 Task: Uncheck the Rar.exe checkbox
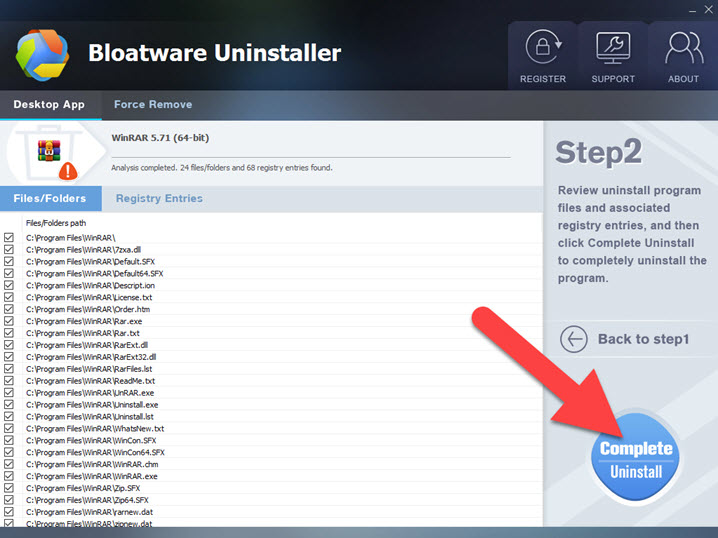[9, 321]
